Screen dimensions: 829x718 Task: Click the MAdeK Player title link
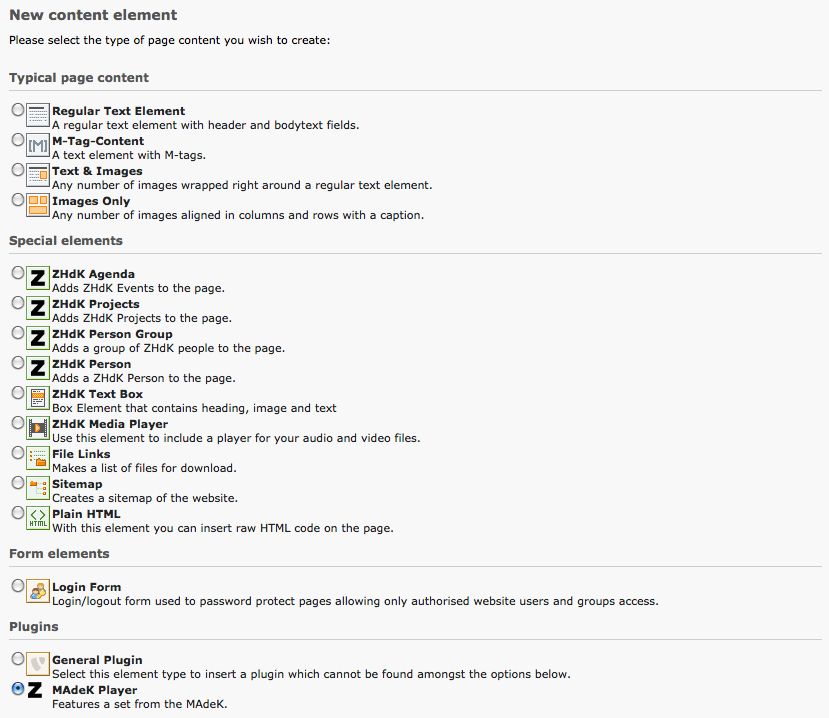[94, 690]
